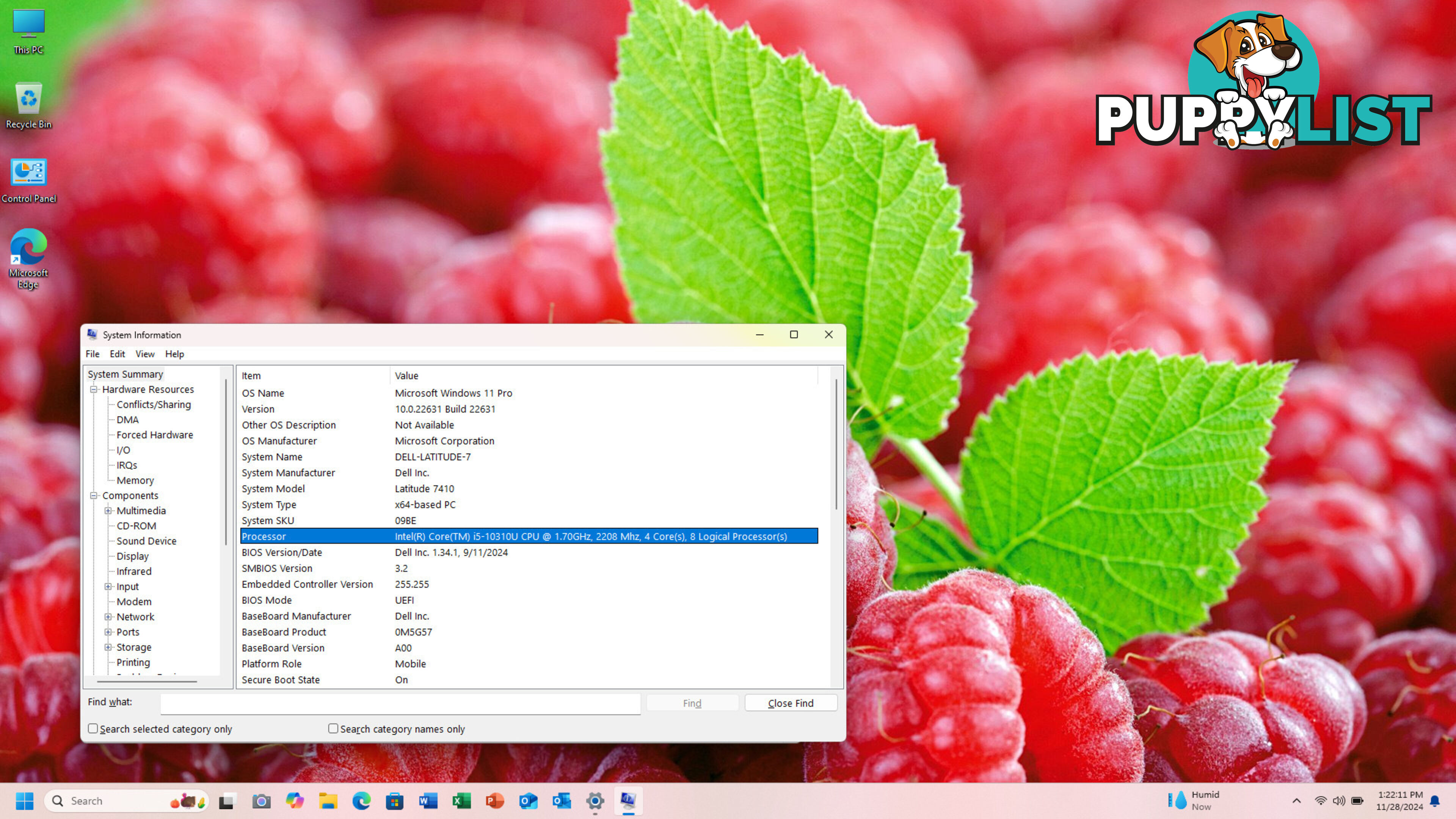The image size is (1456, 819).
Task: Enable Search selected category only
Action: [x=93, y=728]
